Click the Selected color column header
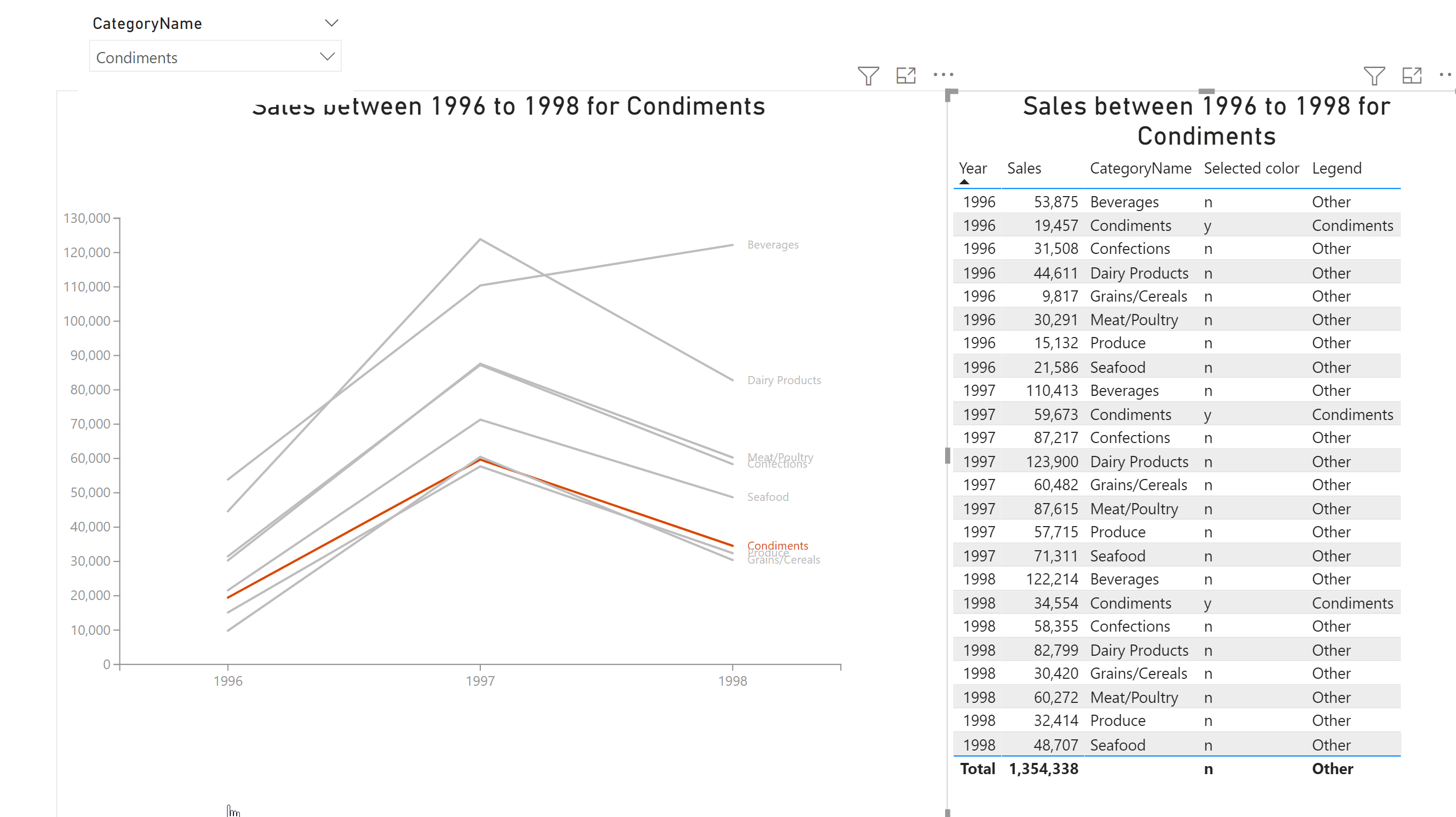The height and width of the screenshot is (817, 1456). [x=1251, y=168]
